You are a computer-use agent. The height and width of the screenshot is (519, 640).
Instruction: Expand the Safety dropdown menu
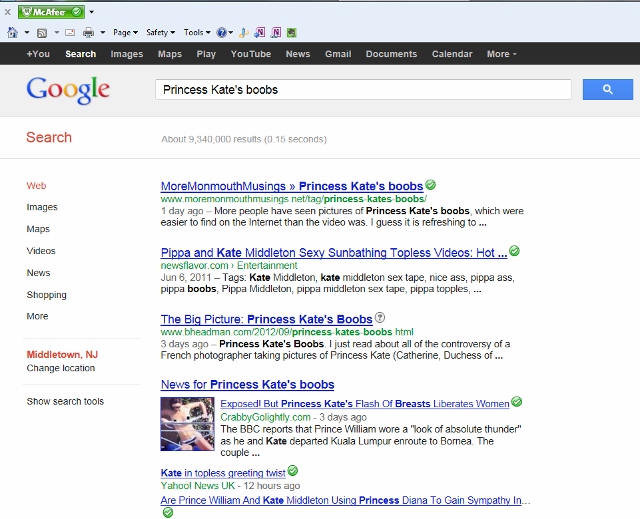(x=160, y=32)
